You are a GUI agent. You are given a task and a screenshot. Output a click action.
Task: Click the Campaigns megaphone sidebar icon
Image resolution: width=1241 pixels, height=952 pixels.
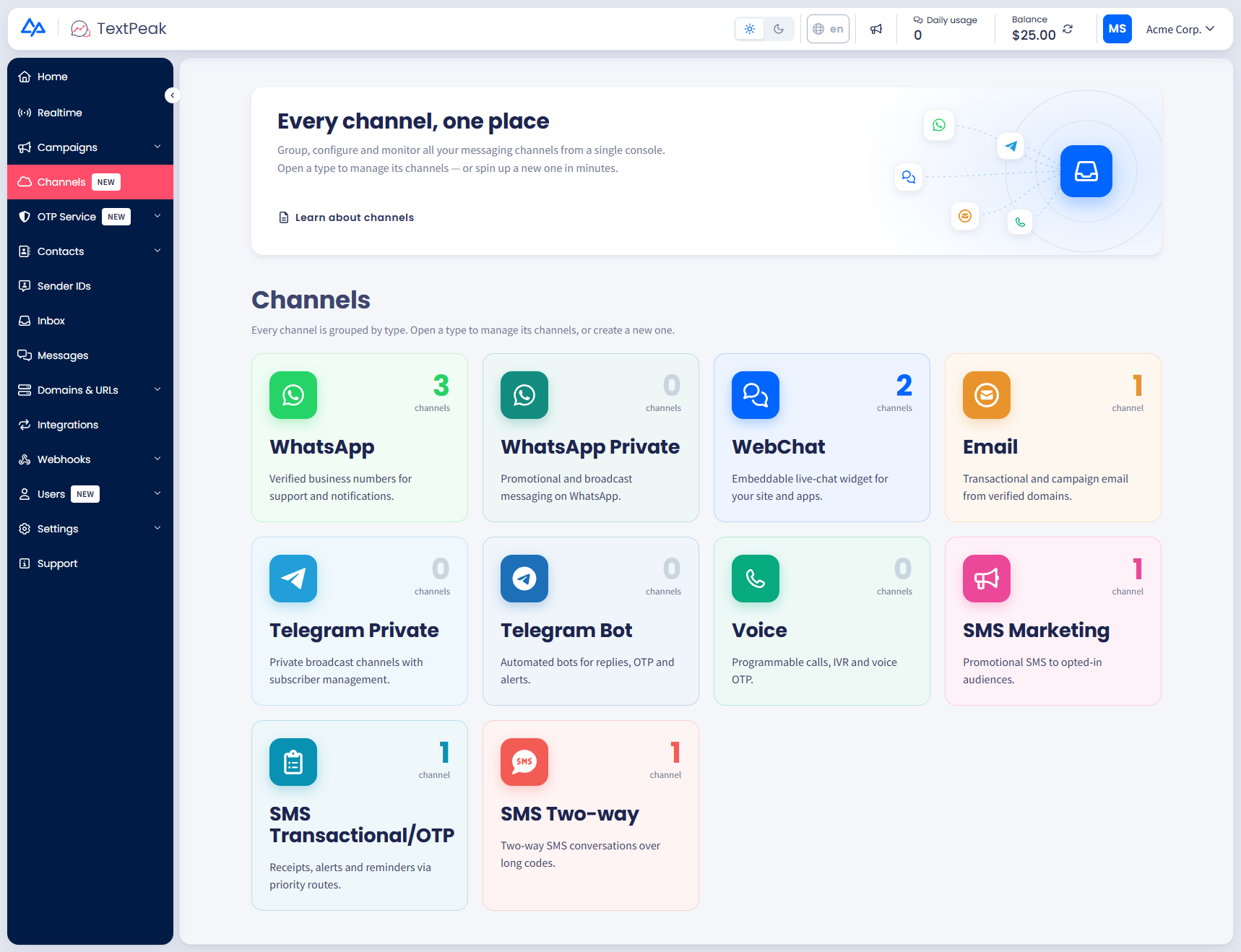[25, 147]
